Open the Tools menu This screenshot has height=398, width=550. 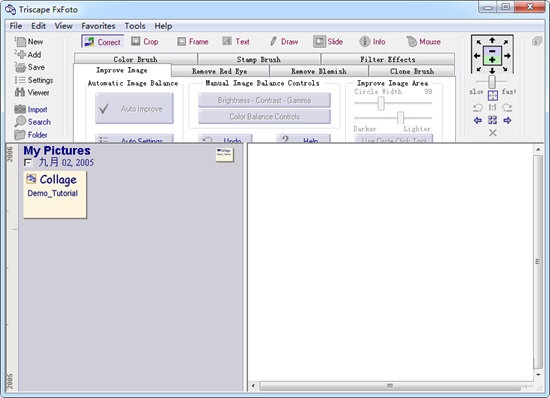[135, 26]
